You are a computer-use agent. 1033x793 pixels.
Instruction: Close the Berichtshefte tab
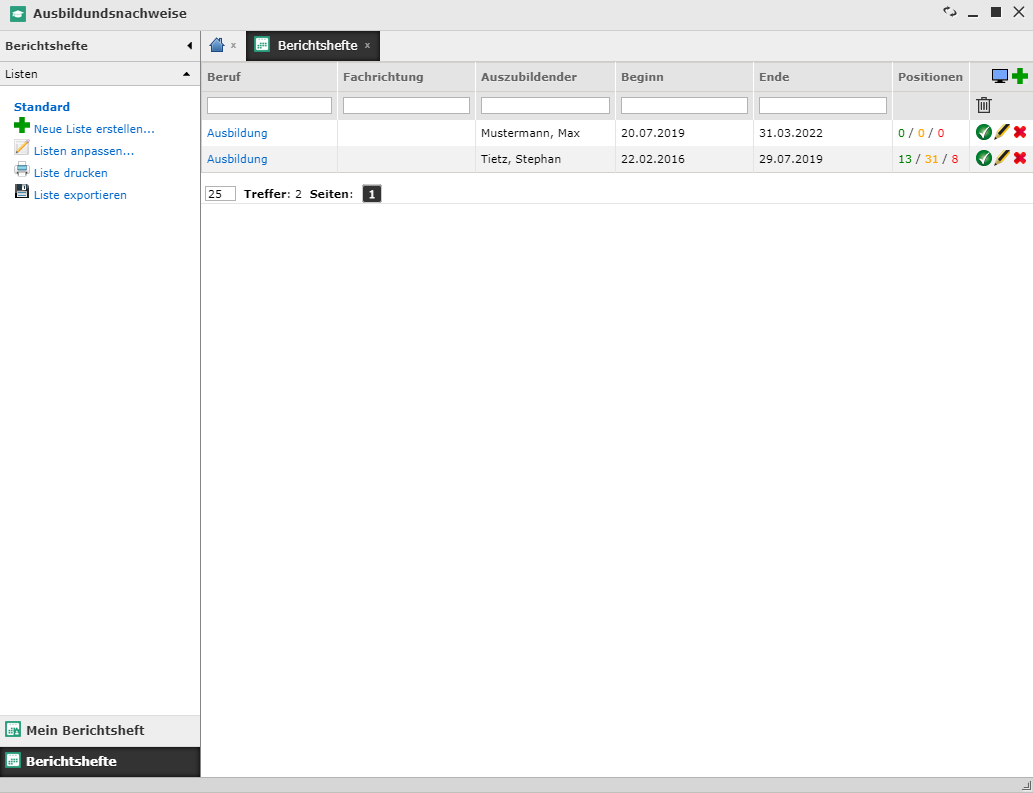pos(368,45)
